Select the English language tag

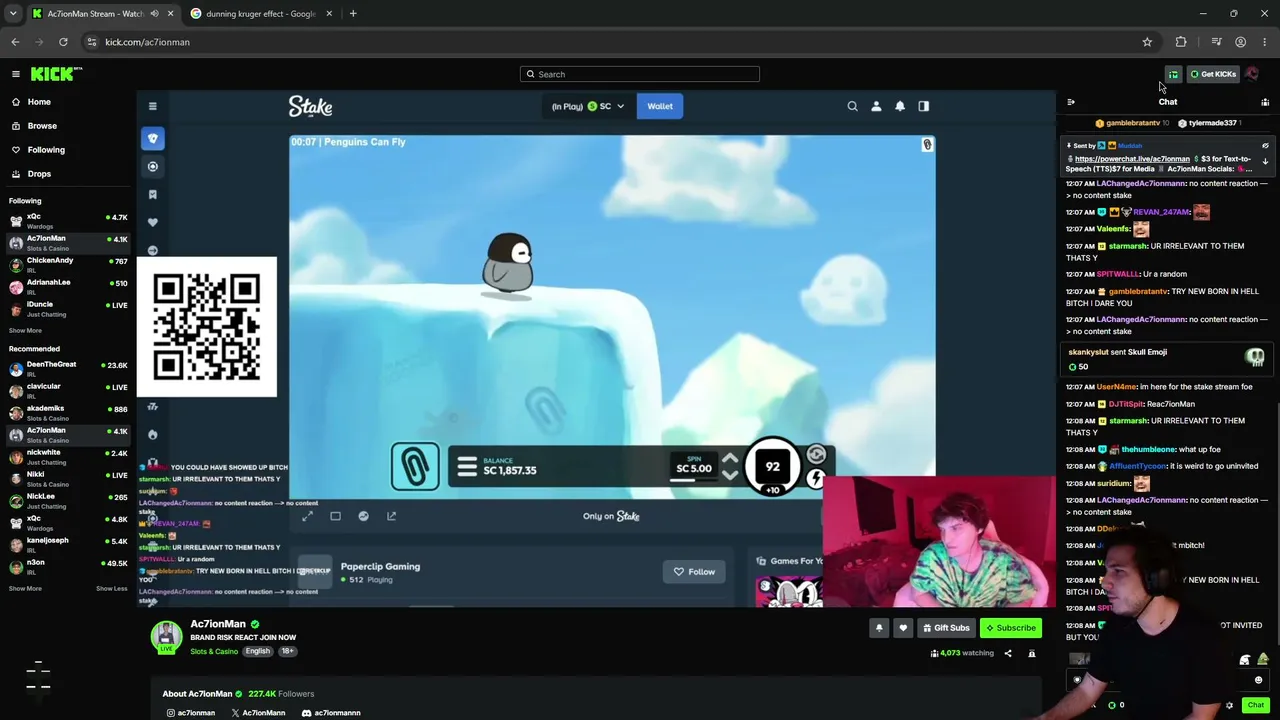tap(258, 652)
